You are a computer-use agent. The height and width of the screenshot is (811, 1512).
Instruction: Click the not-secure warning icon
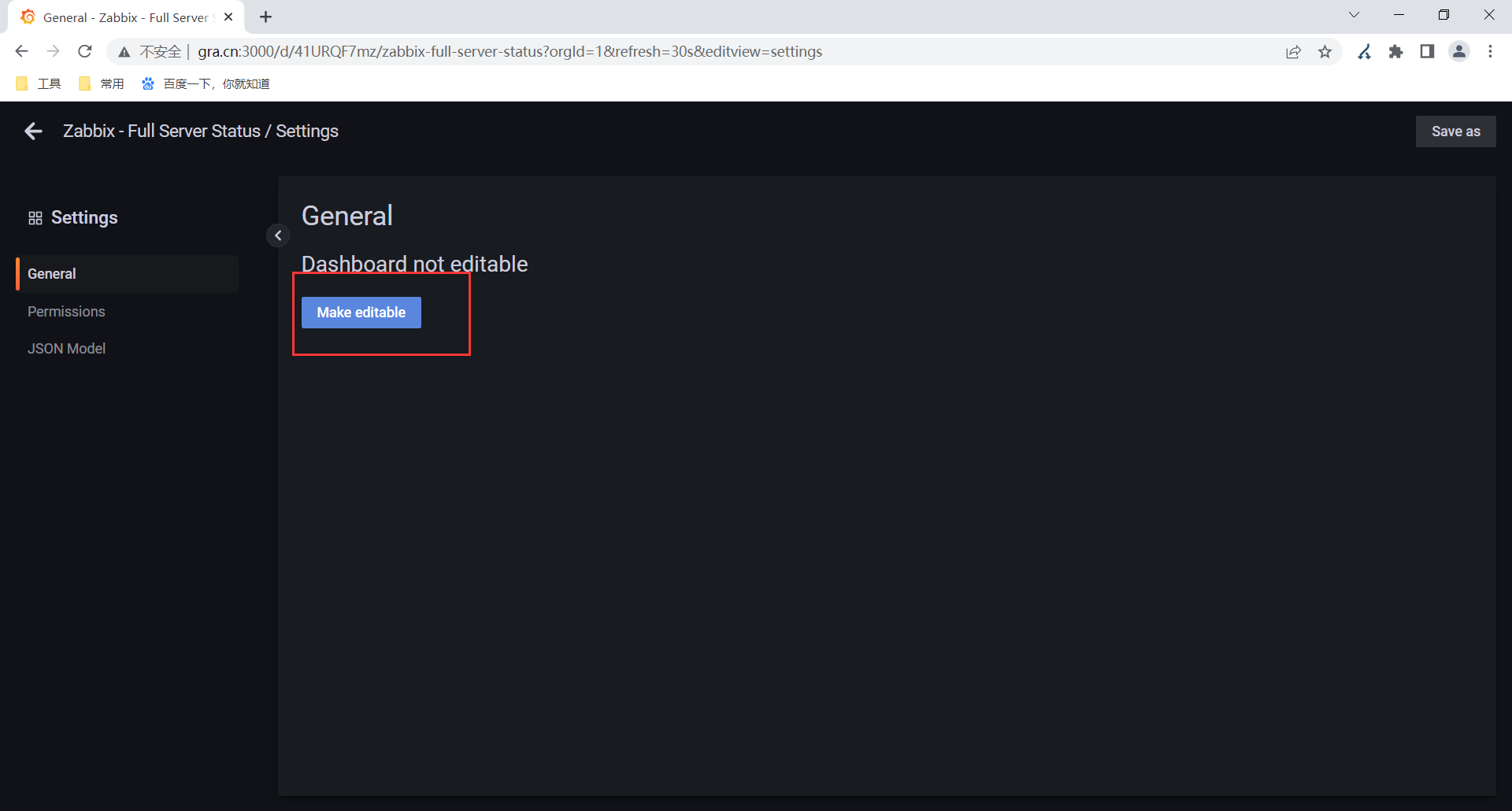point(124,52)
